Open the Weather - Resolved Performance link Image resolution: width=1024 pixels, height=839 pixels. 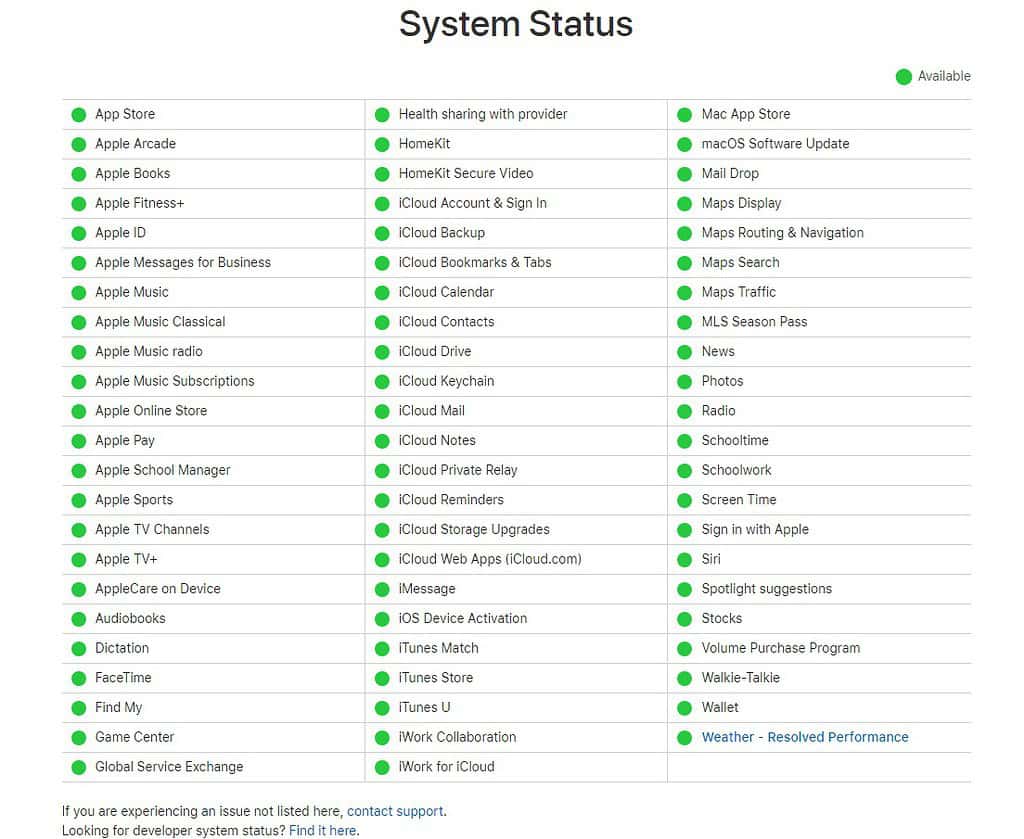(x=804, y=737)
